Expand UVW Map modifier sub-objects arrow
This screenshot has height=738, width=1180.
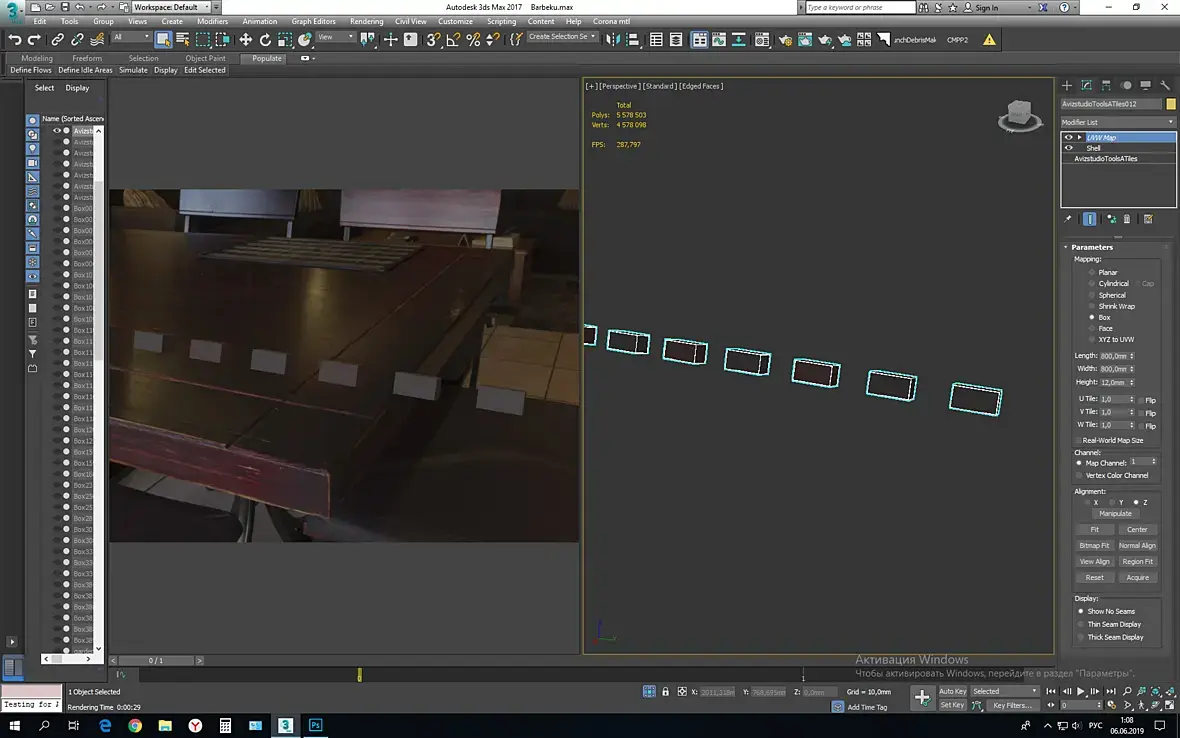[x=1079, y=138]
